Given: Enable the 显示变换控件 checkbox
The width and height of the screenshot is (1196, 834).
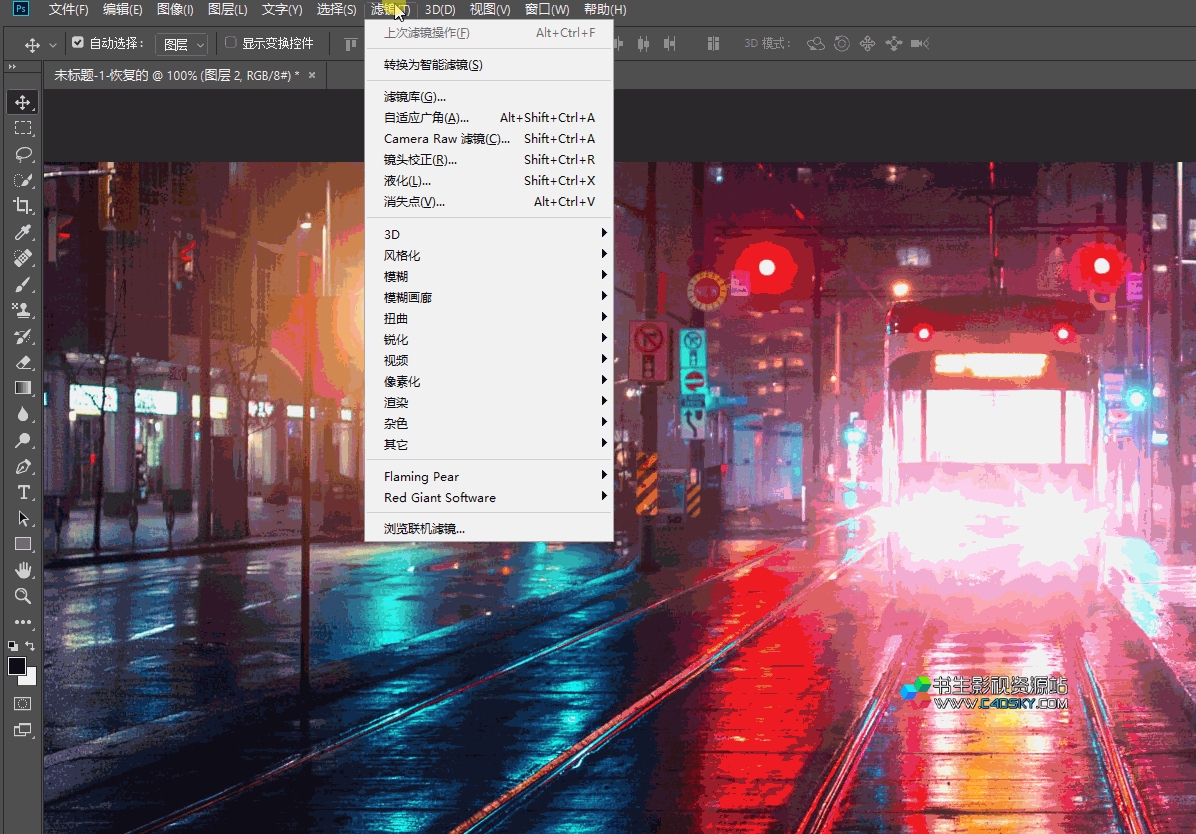Looking at the screenshot, I should click(x=230, y=43).
